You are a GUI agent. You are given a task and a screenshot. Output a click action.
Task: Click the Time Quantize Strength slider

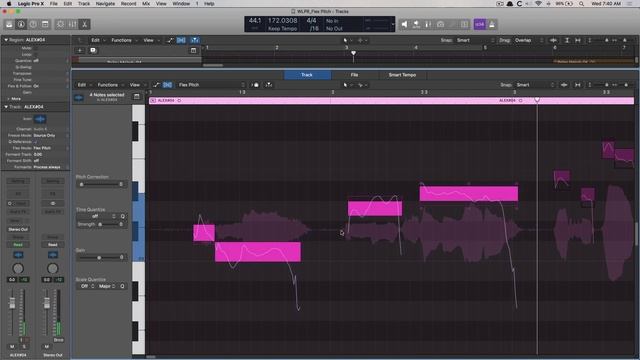[x=110, y=224]
